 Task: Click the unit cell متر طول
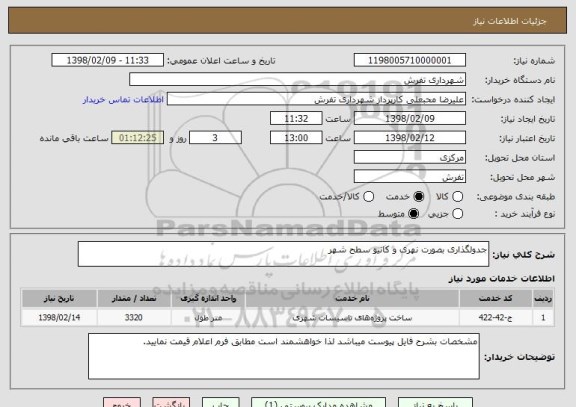[208, 317]
